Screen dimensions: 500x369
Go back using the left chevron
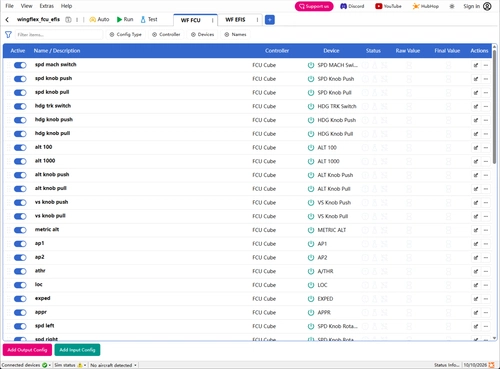pyautogui.click(x=7, y=20)
